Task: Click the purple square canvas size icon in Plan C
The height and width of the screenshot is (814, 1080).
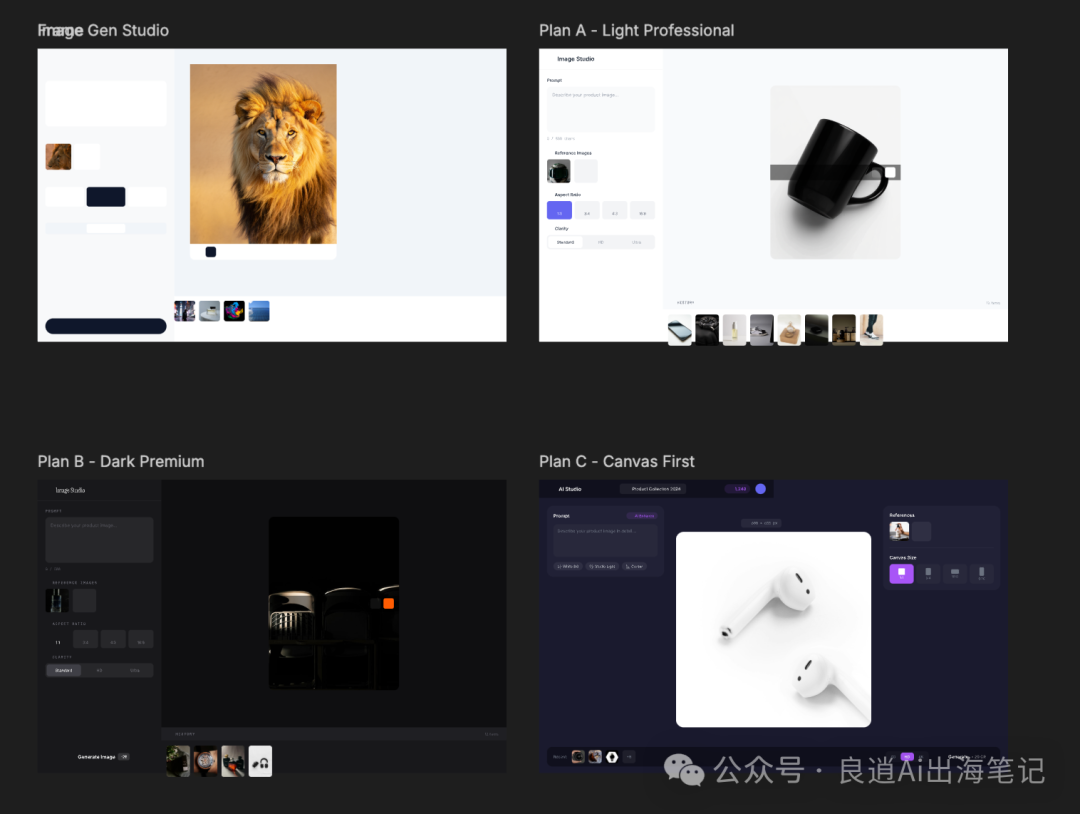Action: point(901,573)
